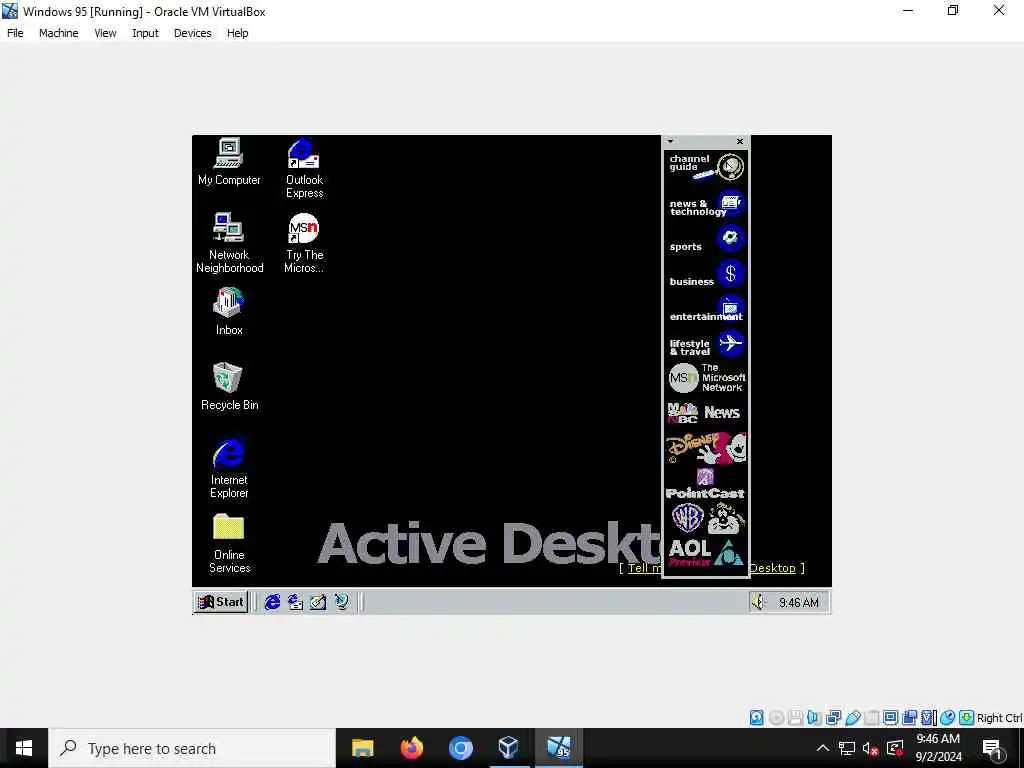This screenshot has width=1024, height=768.
Task: Open the channel guide in Channel Bar
Action: [x=706, y=167]
